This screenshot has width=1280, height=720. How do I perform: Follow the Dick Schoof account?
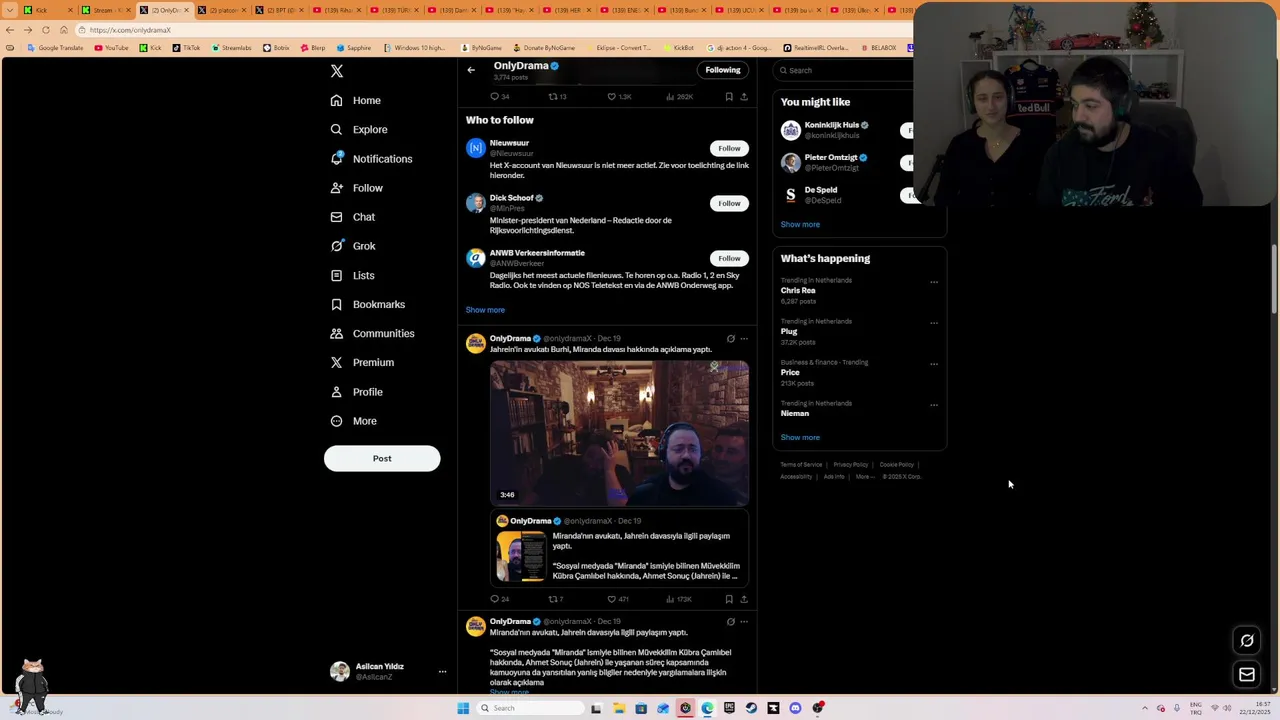click(x=729, y=203)
